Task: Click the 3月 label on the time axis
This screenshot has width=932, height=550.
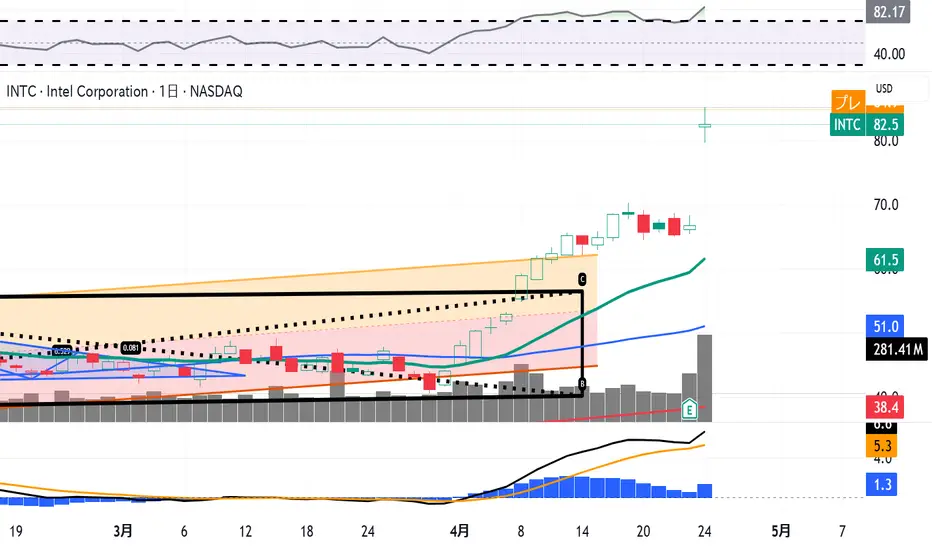Action: coord(123,531)
